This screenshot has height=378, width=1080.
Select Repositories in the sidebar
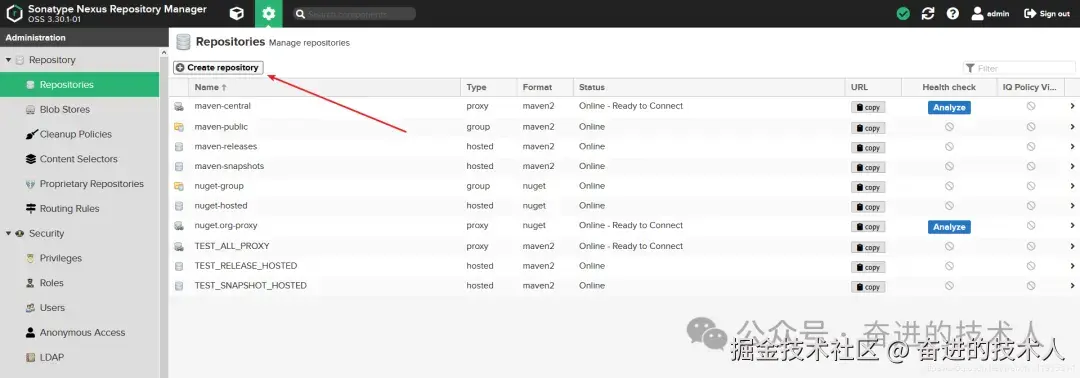[x=79, y=85]
